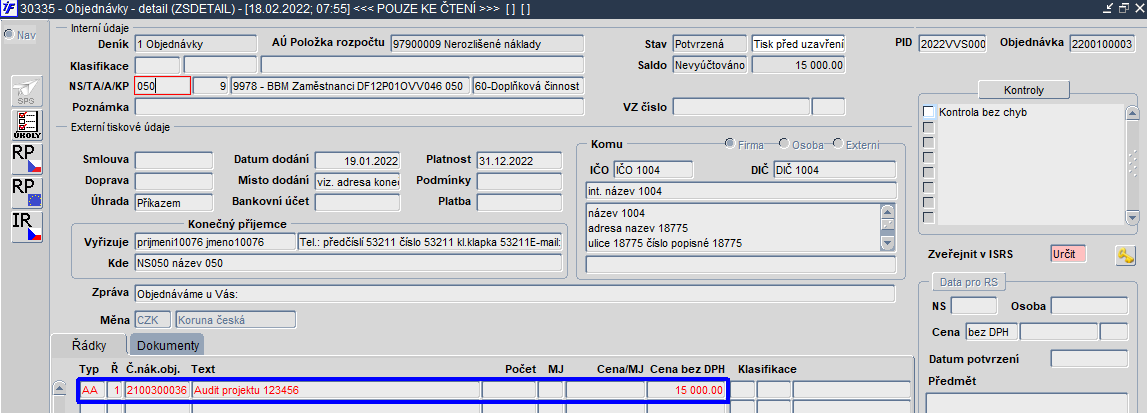Screen dimensions: 1147x413
Task: Click the address box scroll-up arrow
Action: click(888, 211)
